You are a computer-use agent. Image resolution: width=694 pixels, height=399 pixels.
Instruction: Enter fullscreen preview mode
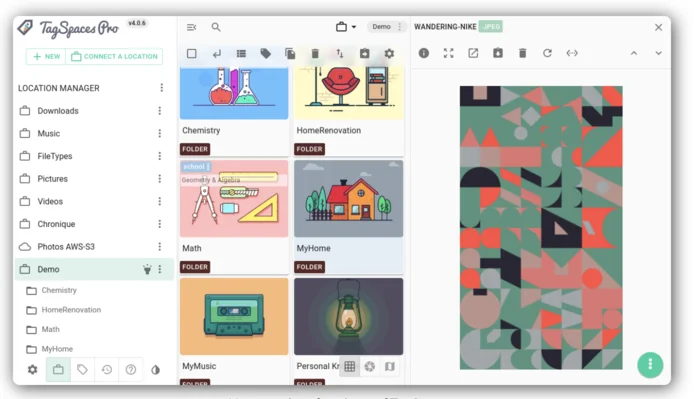pos(448,53)
